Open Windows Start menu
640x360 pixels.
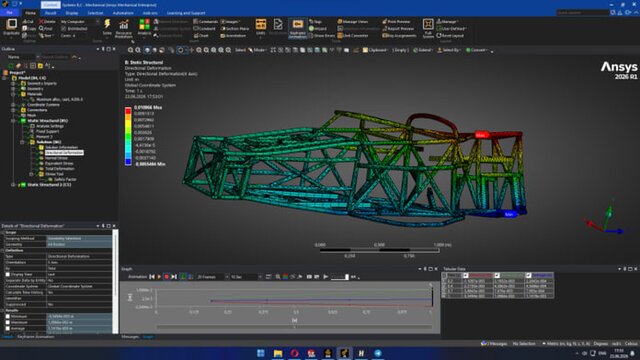[x=261, y=353]
